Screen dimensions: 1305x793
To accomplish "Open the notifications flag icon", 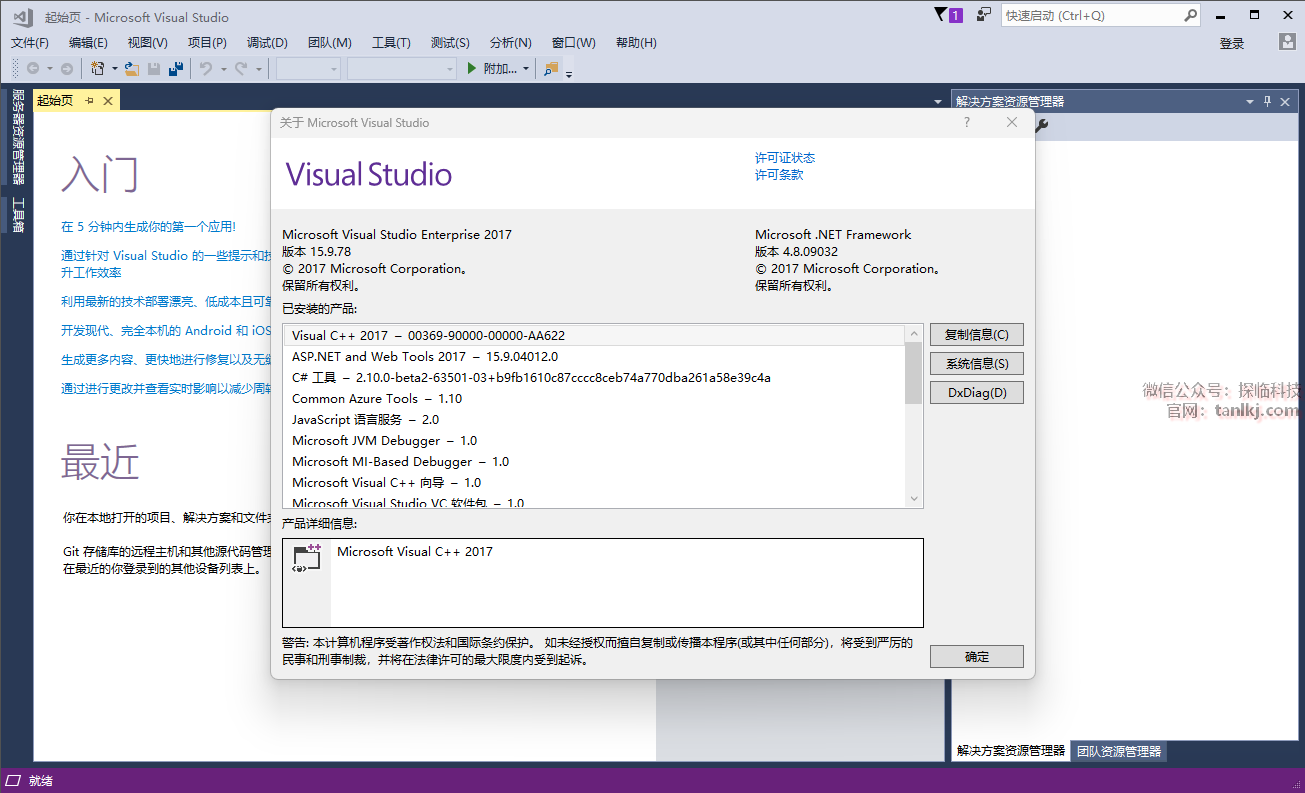I will click(941, 15).
